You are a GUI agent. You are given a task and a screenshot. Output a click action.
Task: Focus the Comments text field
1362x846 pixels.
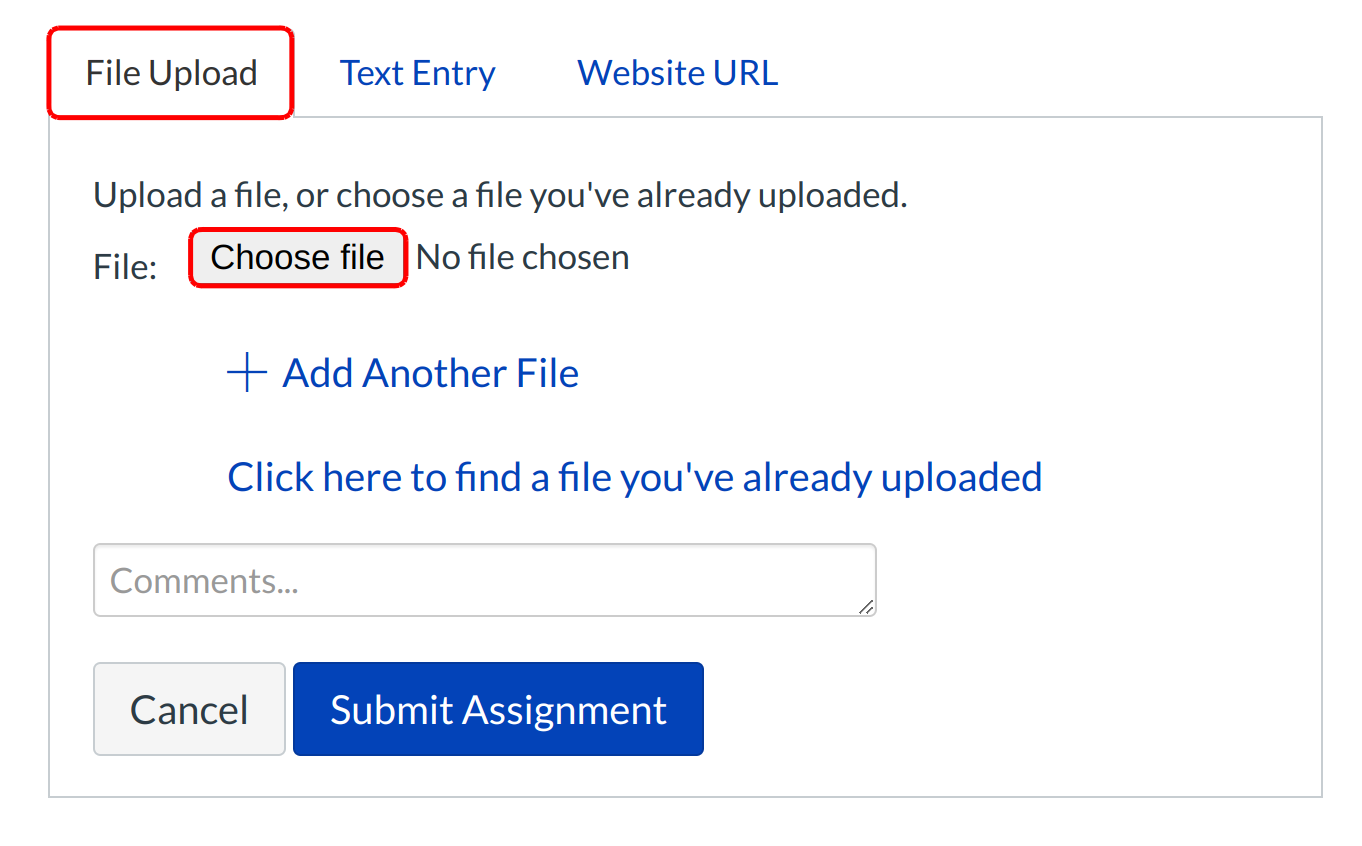click(484, 580)
